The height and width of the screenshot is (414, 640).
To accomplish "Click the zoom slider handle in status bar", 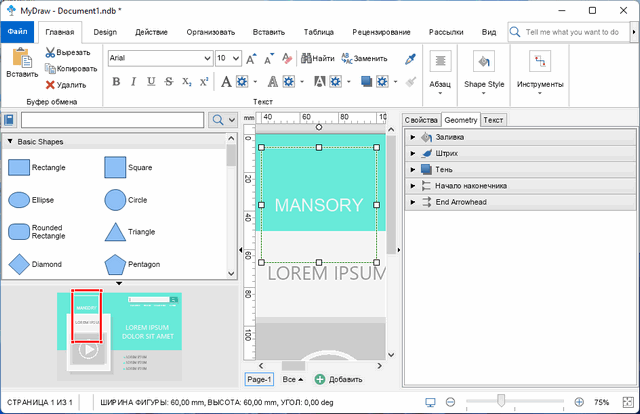I will (500, 402).
